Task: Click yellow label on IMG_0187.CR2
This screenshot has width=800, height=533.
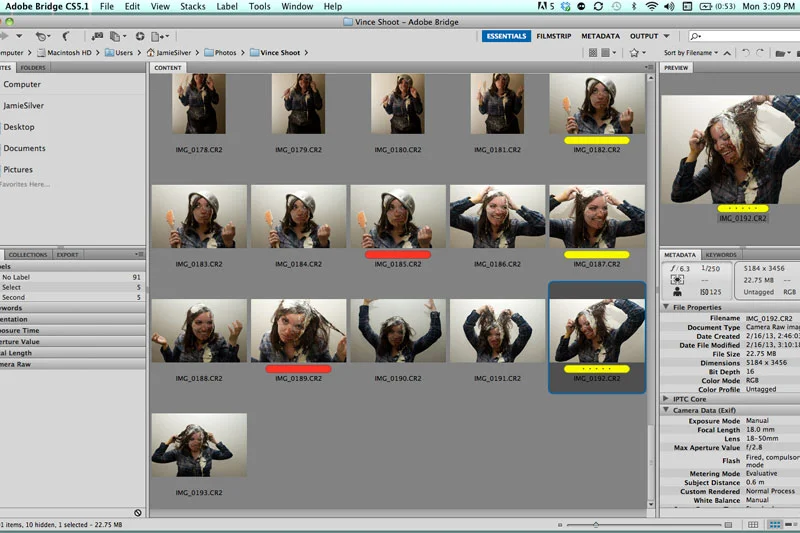Action: click(x=596, y=255)
